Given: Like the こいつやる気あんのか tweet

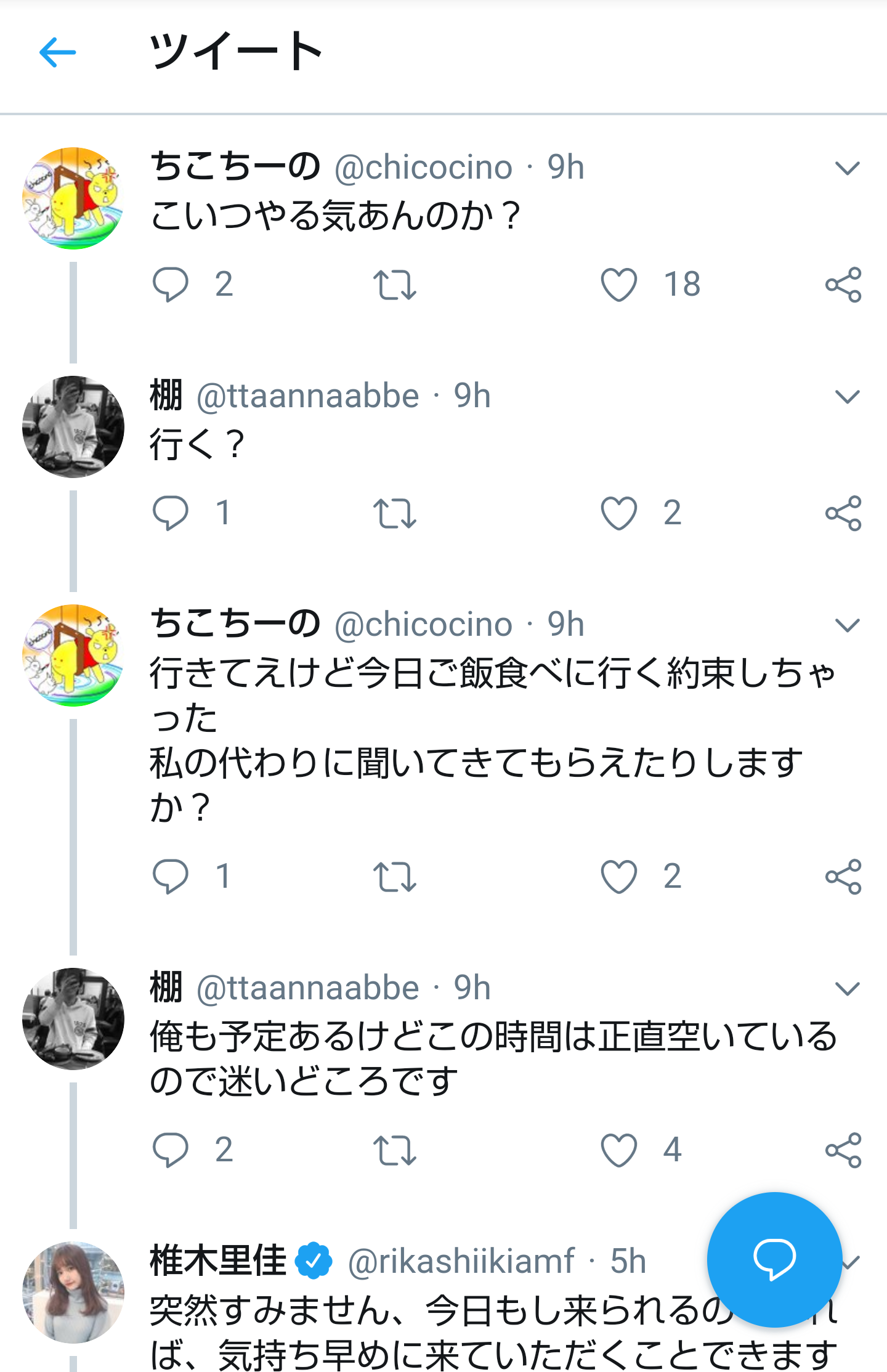Looking at the screenshot, I should 618,285.
